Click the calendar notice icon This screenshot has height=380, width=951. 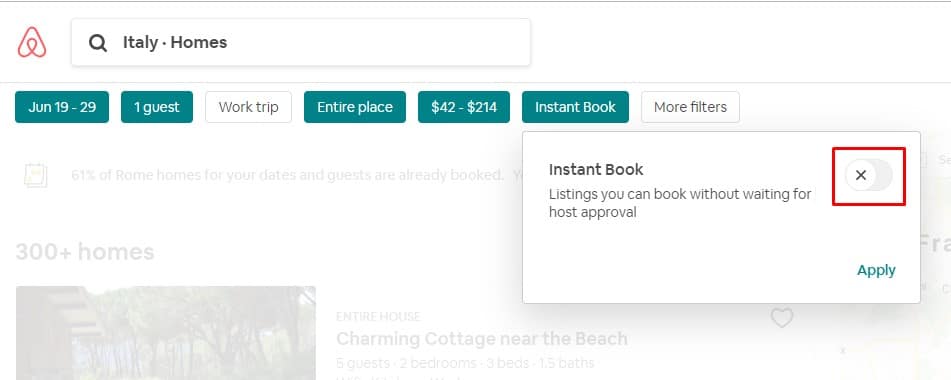pyautogui.click(x=35, y=175)
